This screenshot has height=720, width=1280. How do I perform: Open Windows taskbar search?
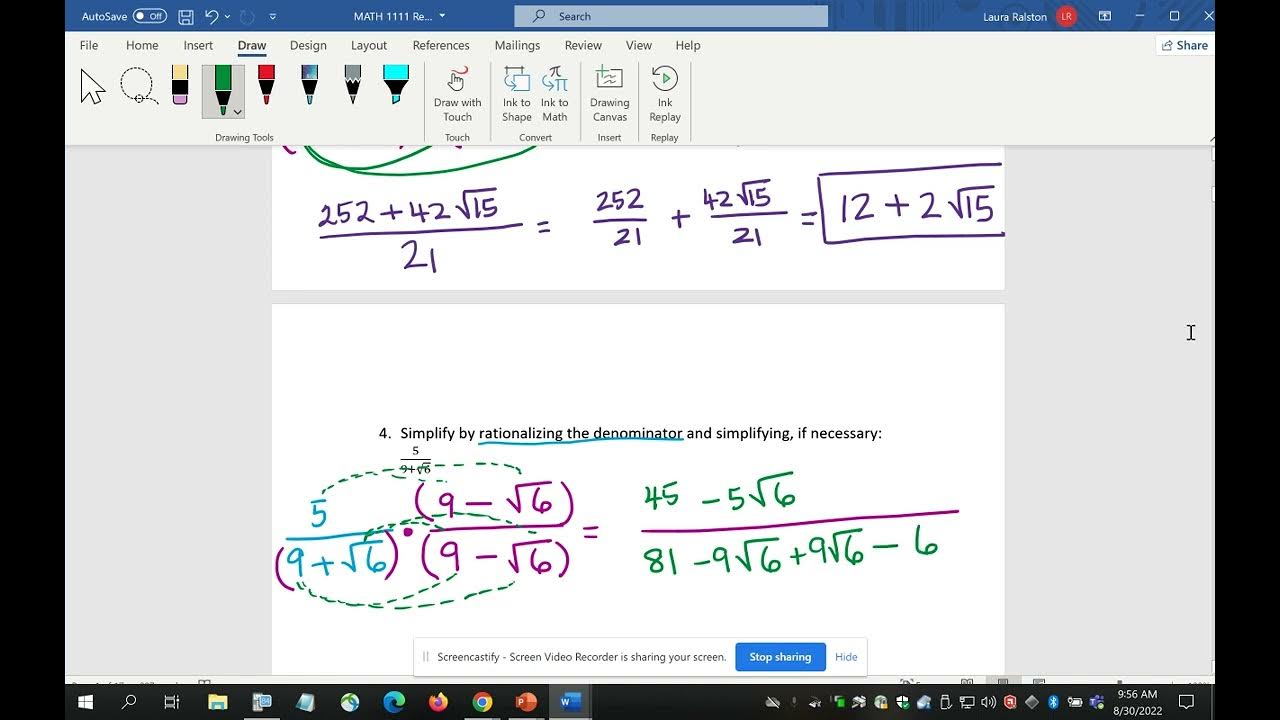point(129,702)
